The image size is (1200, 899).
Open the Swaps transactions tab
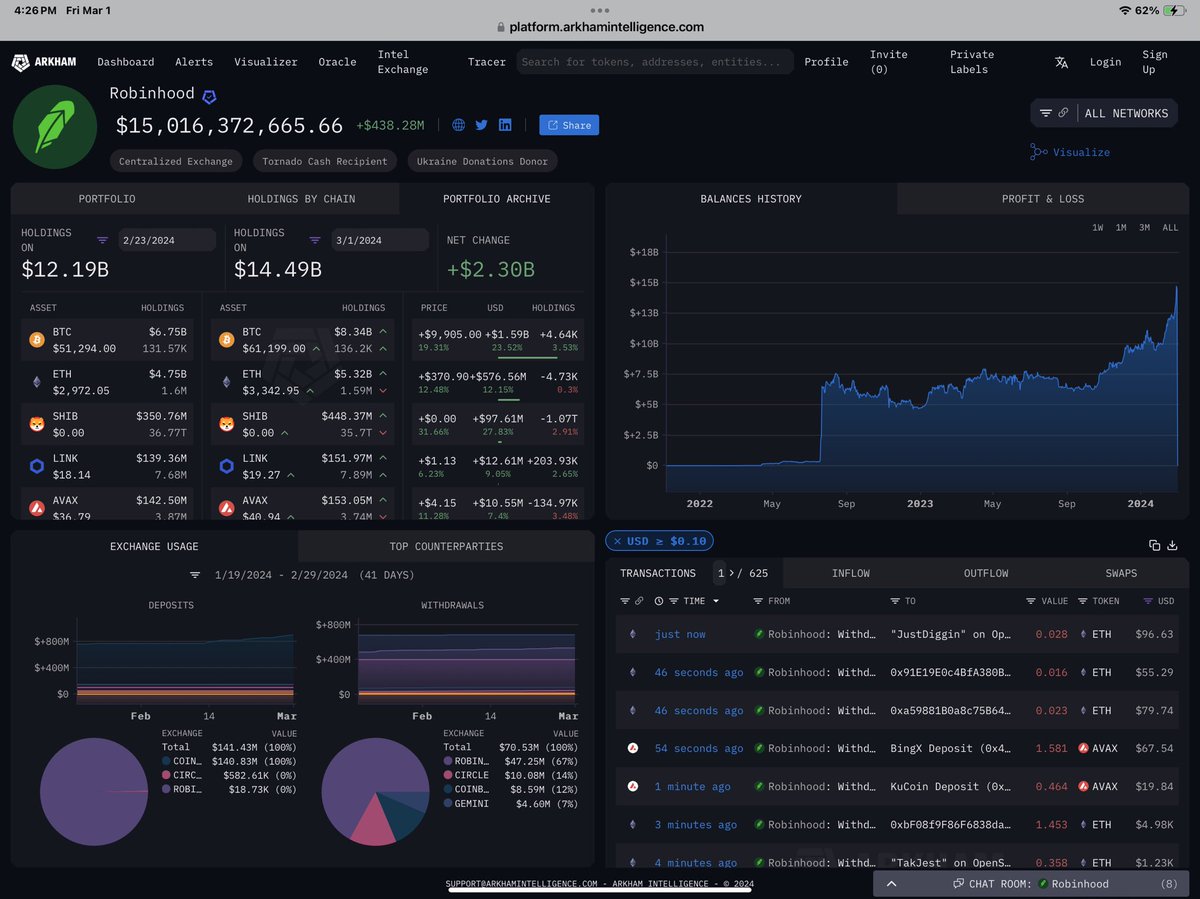1120,573
